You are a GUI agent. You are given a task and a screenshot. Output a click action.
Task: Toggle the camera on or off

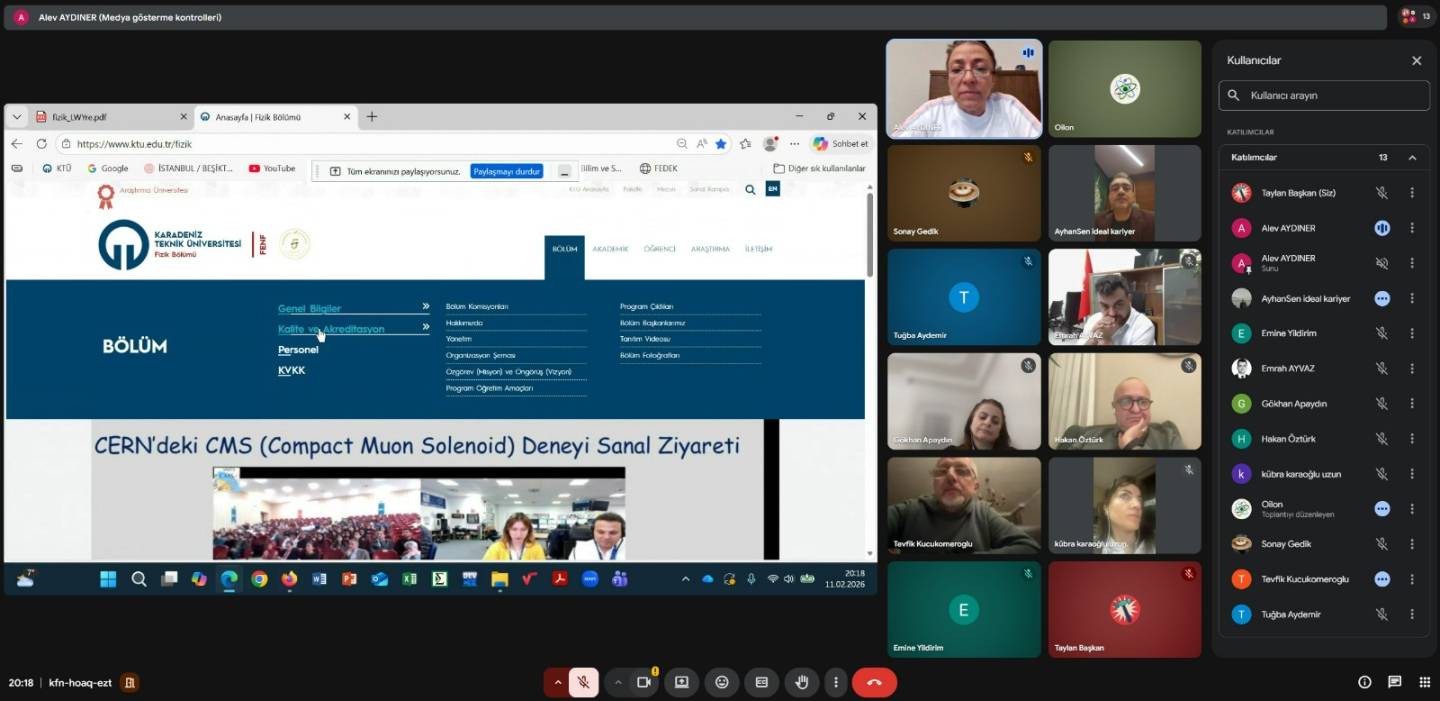click(x=644, y=682)
